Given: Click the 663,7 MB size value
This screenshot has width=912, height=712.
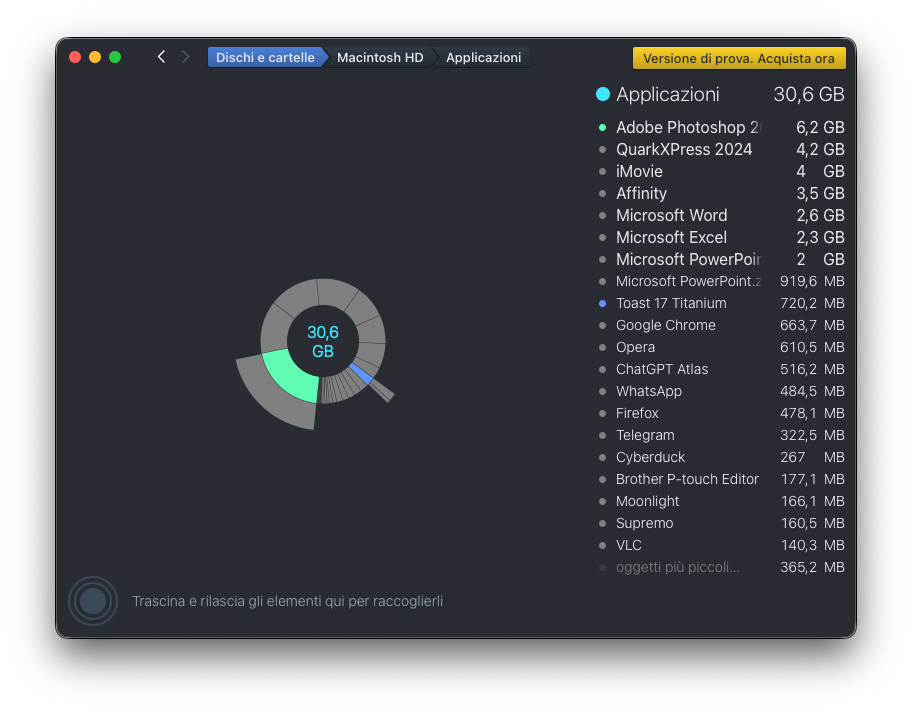Looking at the screenshot, I should (x=812, y=326).
